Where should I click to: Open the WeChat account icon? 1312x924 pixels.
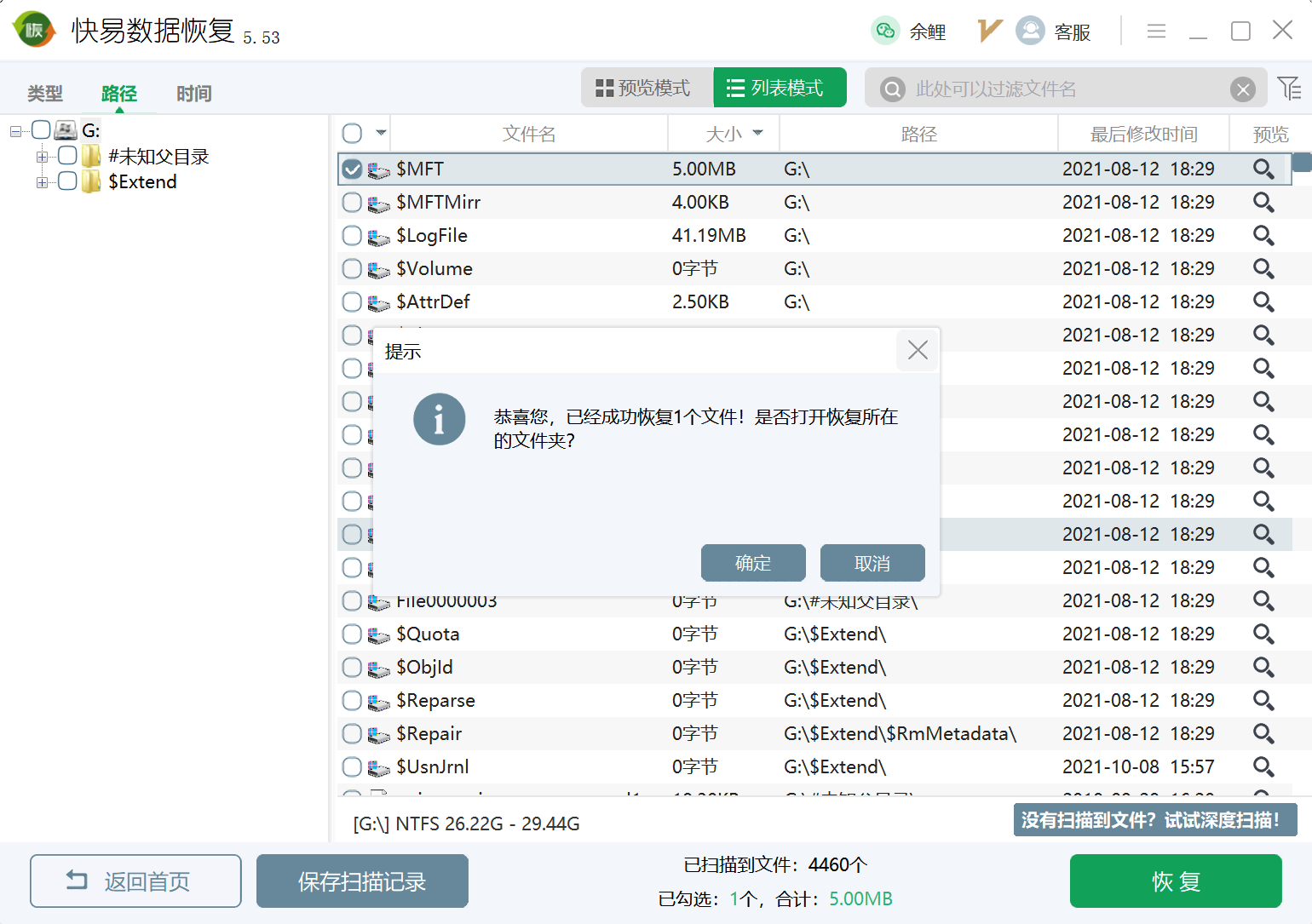[x=885, y=31]
